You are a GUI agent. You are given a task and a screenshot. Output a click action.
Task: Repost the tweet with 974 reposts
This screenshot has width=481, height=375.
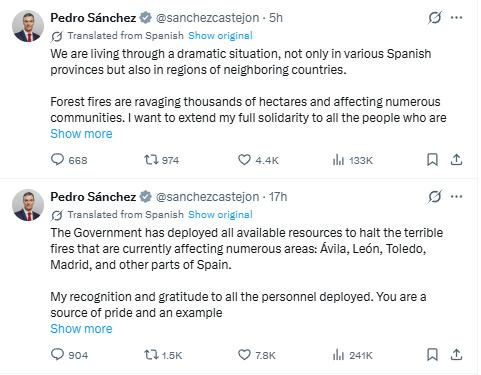151,160
